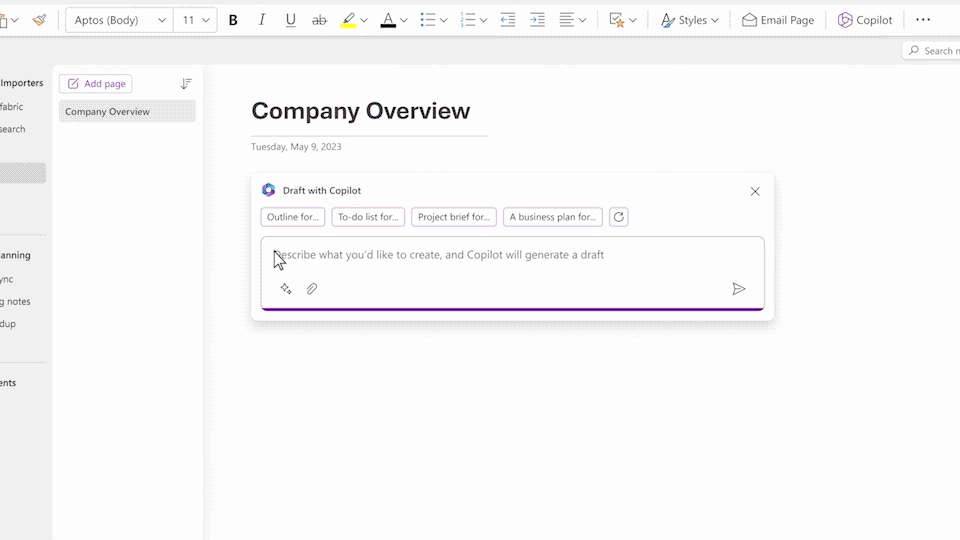Open the more options ellipsis menu
960x540 pixels.
point(923,20)
